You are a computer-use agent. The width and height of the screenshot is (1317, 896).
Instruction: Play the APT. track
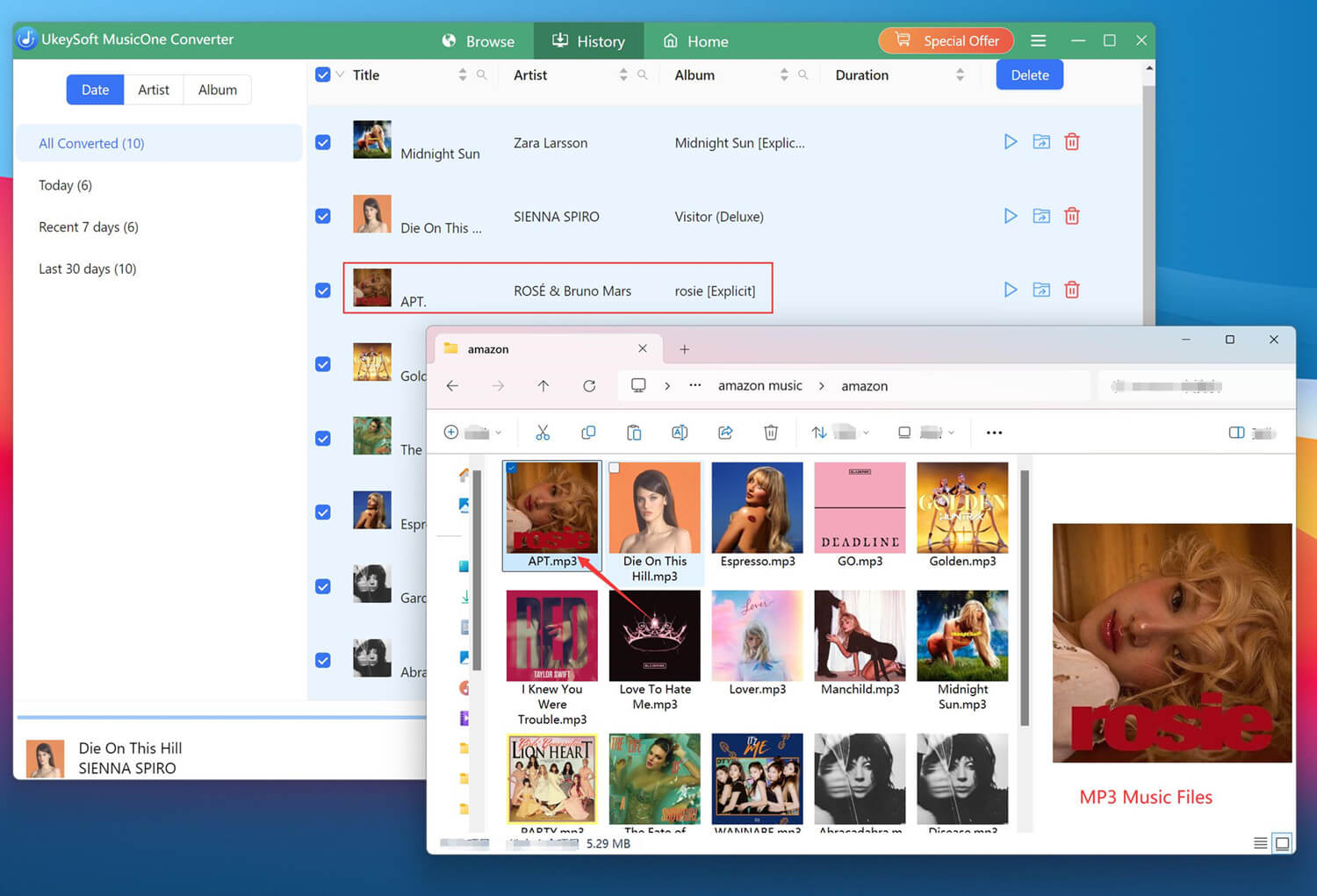[x=1011, y=290]
